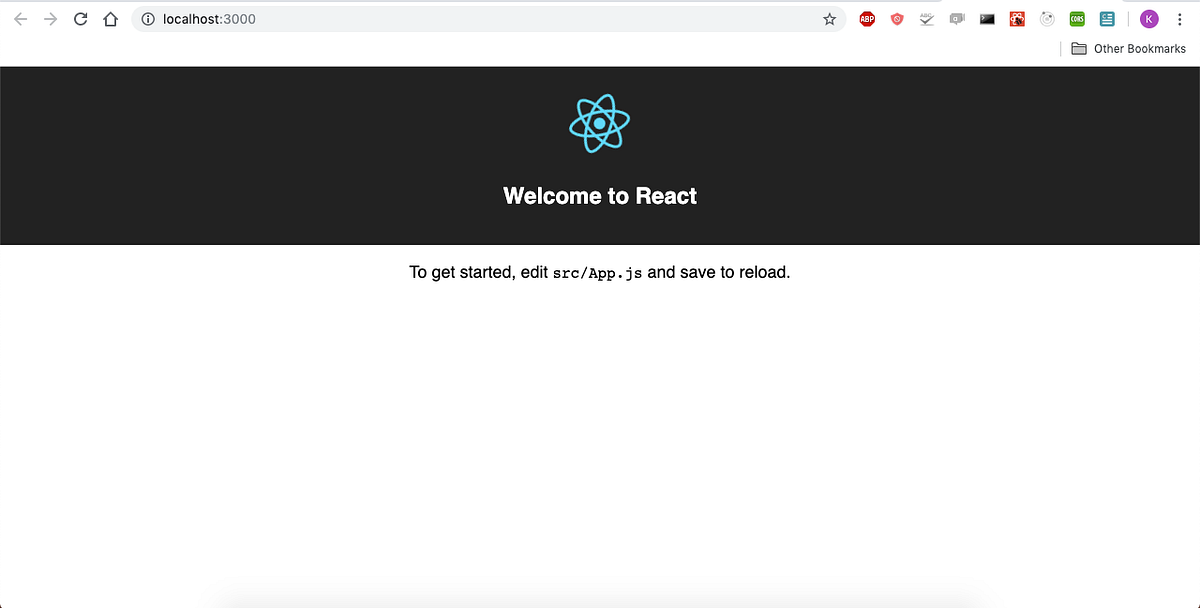Screen dimensions: 1200x608
Task: Go back using the back arrow
Action: click(x=20, y=18)
